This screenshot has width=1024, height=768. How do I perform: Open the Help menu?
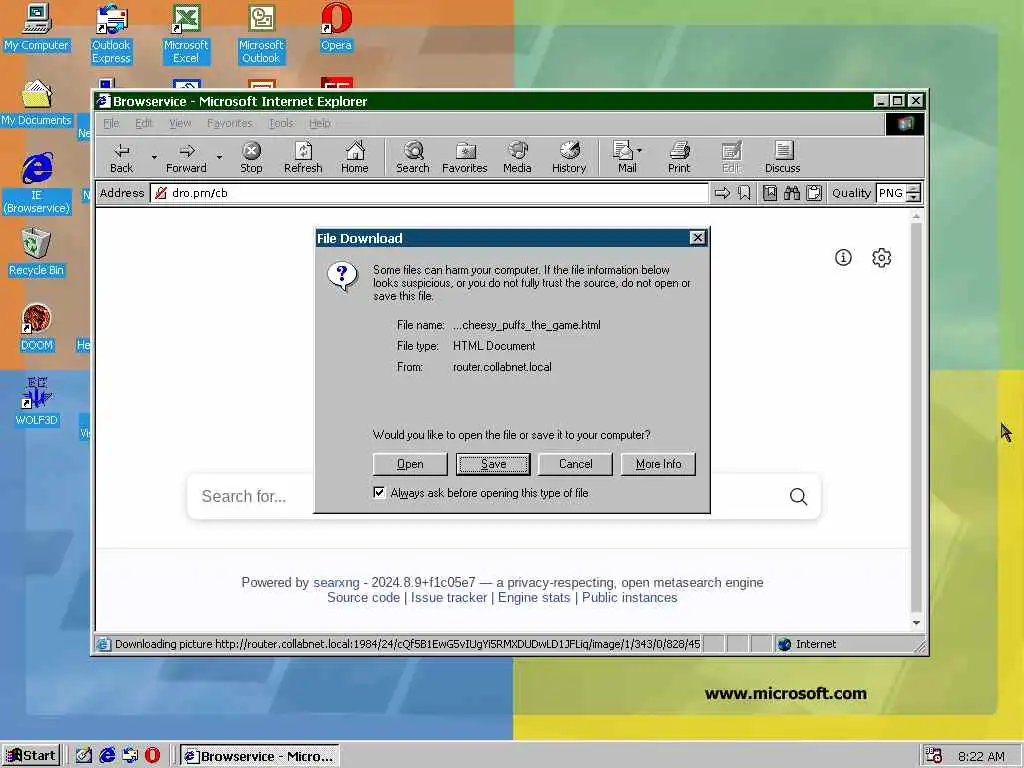coord(319,123)
